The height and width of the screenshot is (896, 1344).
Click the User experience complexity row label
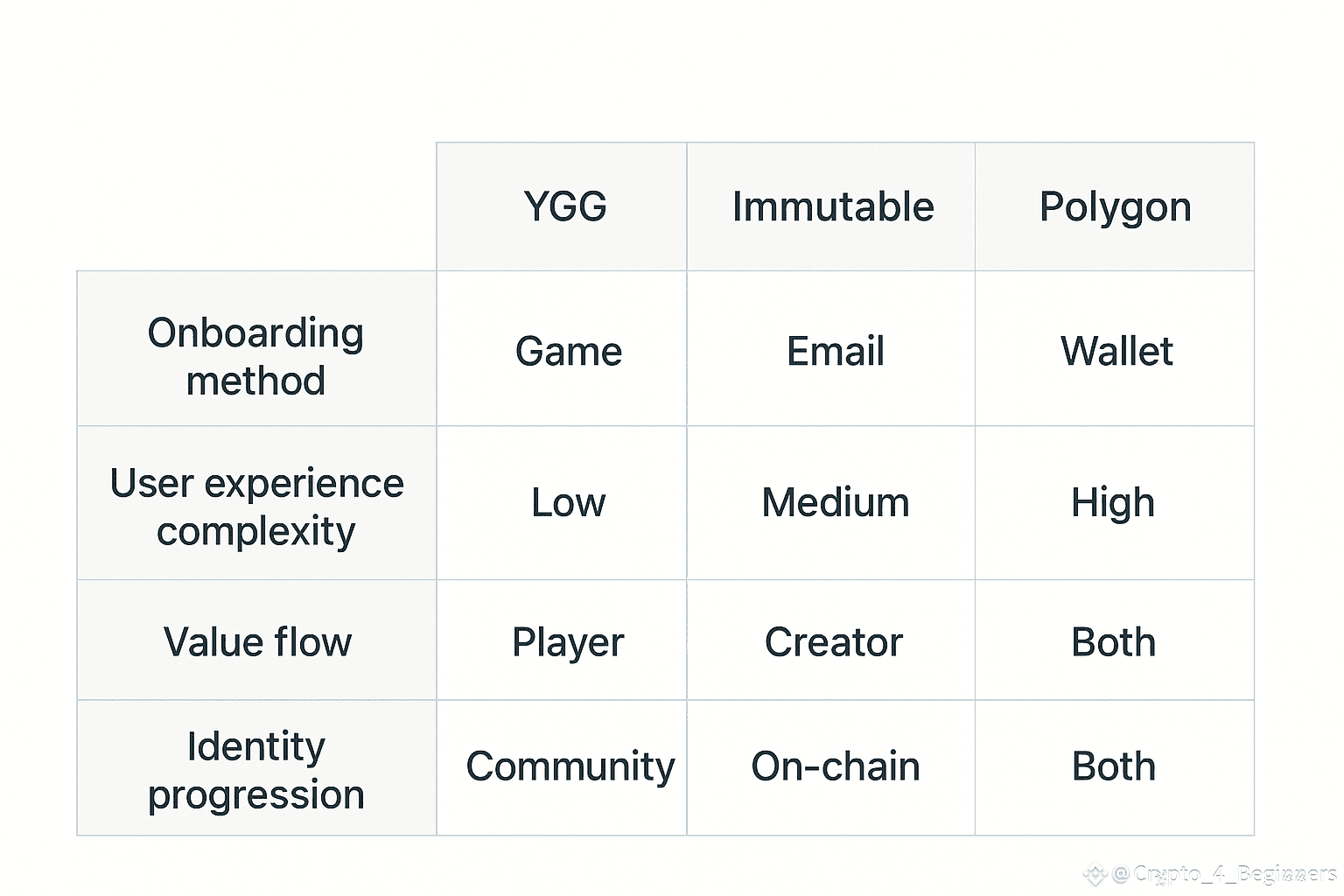point(256,507)
